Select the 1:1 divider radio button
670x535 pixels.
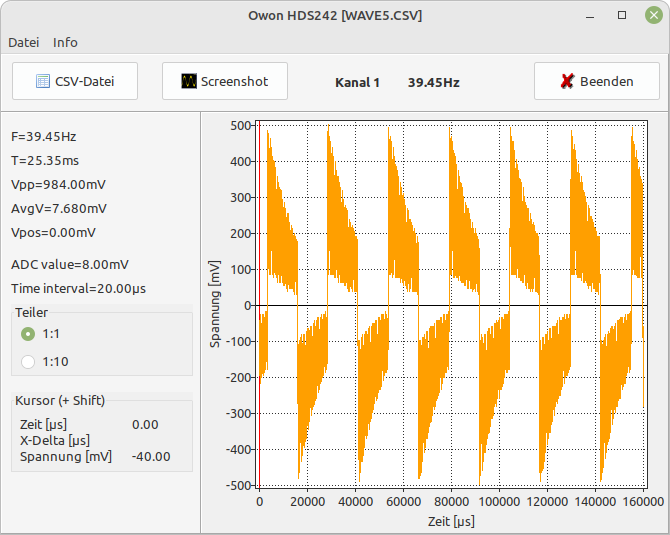point(28,334)
